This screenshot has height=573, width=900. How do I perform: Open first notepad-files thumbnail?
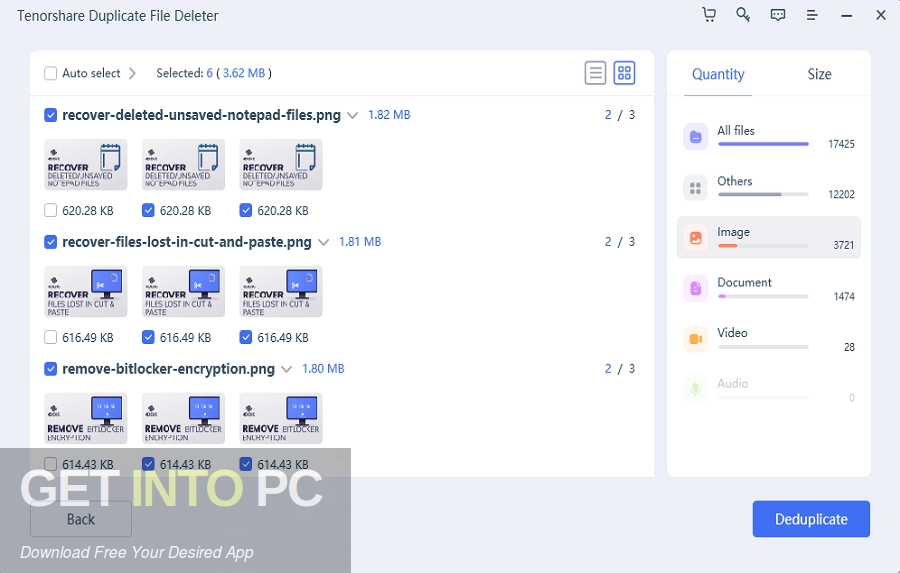click(86, 164)
